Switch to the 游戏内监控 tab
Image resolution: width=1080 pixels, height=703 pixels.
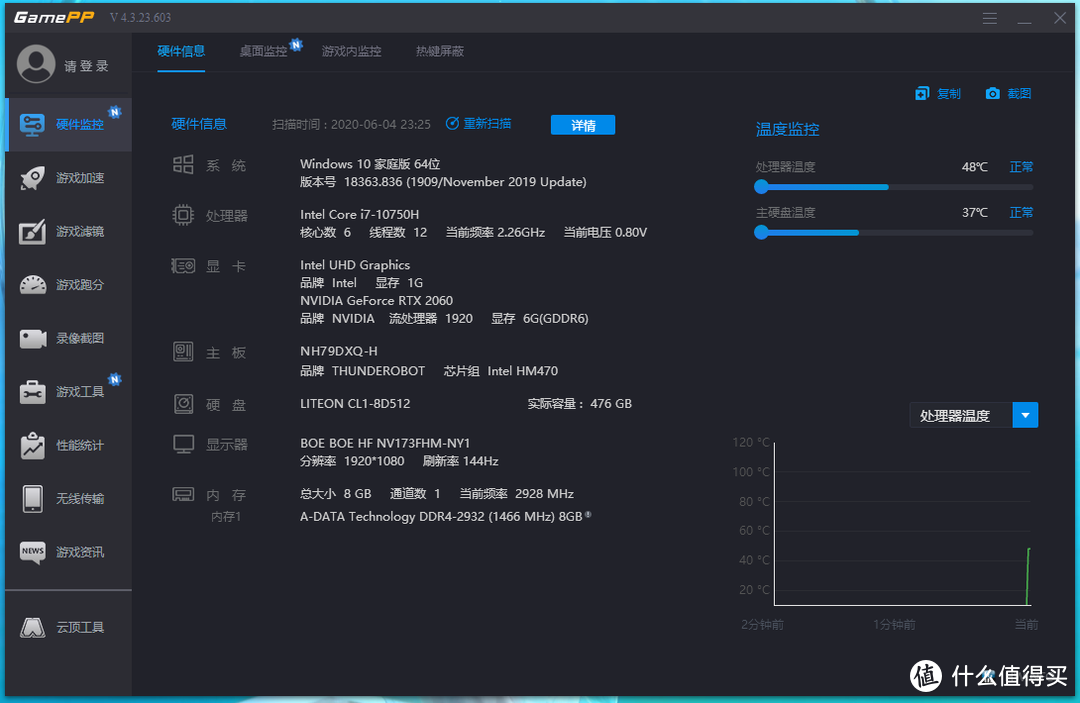click(351, 51)
